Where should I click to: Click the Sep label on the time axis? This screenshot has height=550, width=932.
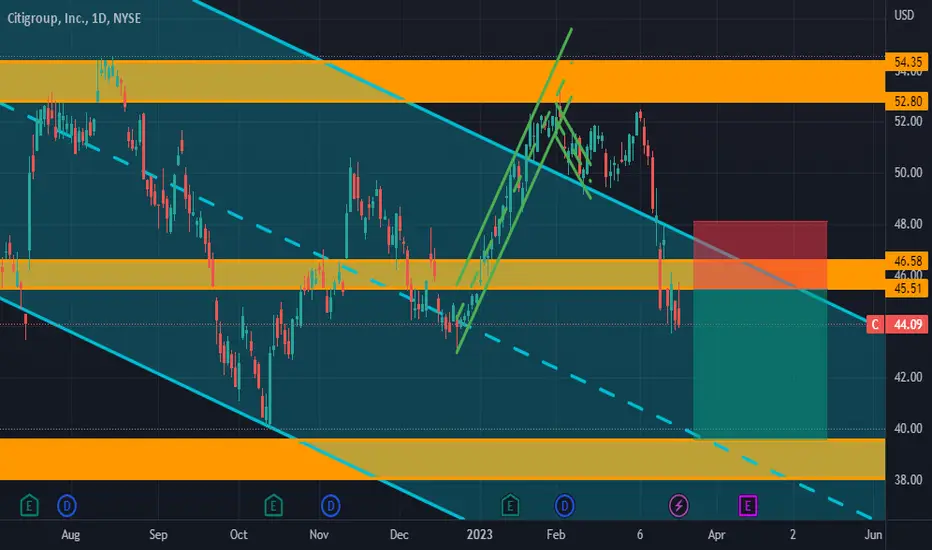[158, 535]
